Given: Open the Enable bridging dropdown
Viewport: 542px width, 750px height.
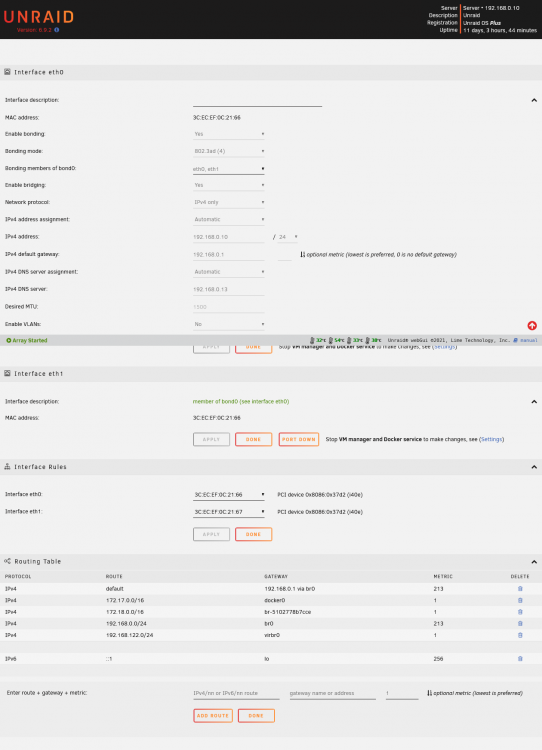Looking at the screenshot, I should tap(229, 185).
